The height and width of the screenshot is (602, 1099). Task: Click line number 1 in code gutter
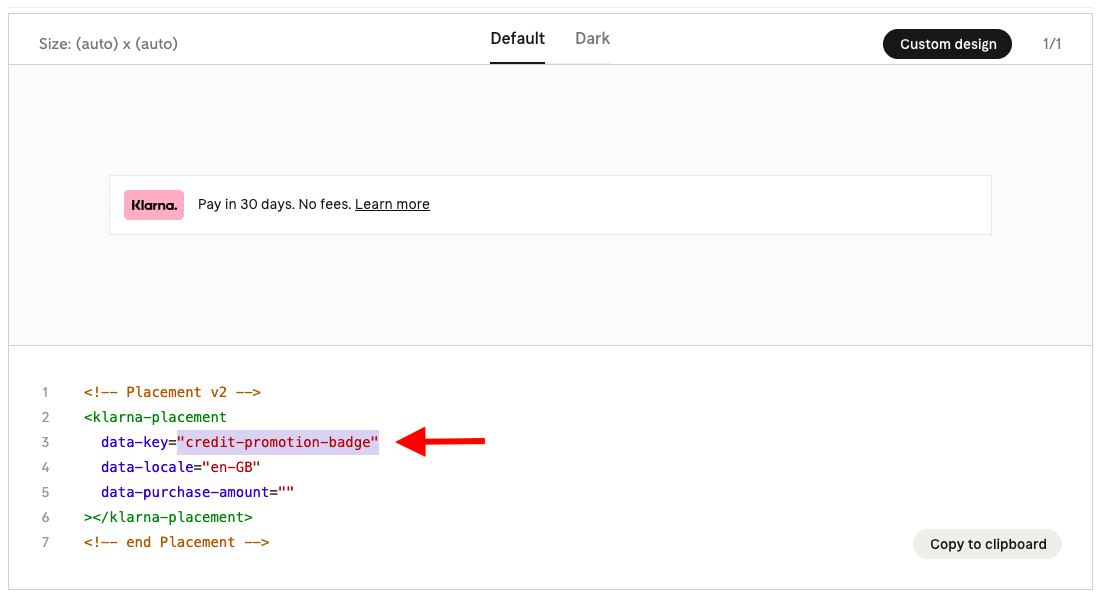click(45, 392)
